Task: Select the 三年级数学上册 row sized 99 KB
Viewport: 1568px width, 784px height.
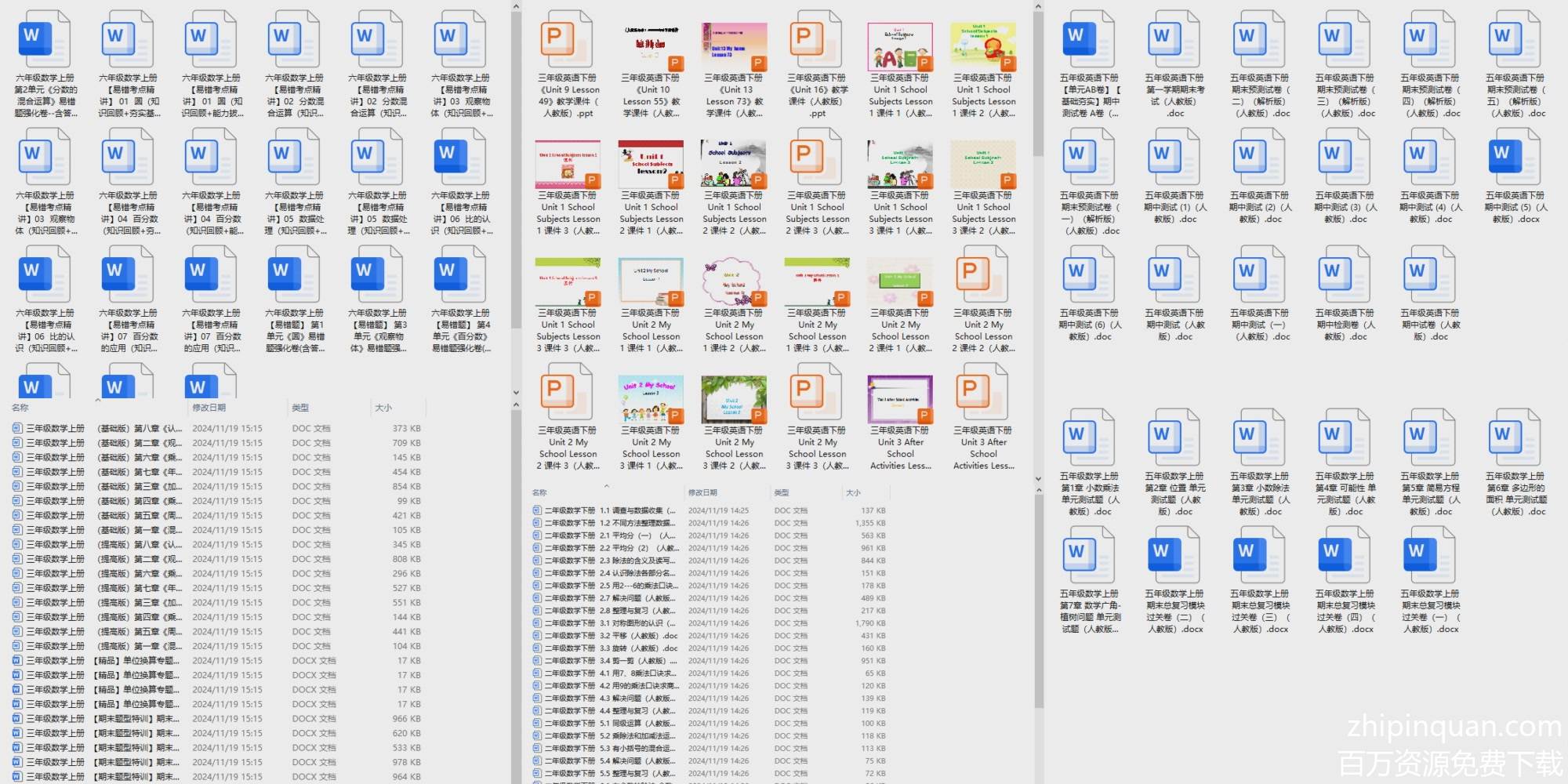Action: tap(217, 501)
